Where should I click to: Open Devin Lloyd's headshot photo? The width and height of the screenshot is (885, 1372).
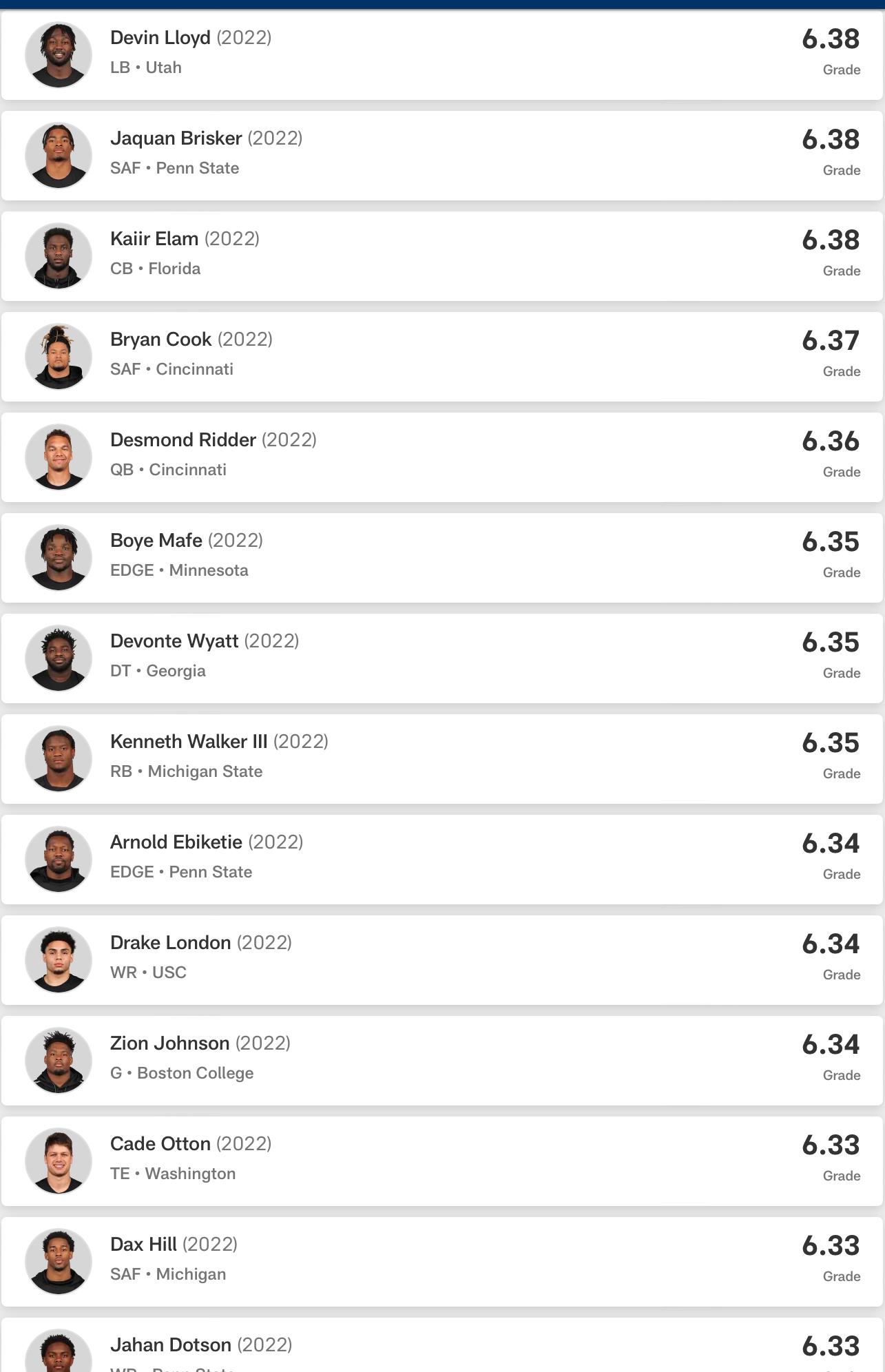click(x=59, y=55)
